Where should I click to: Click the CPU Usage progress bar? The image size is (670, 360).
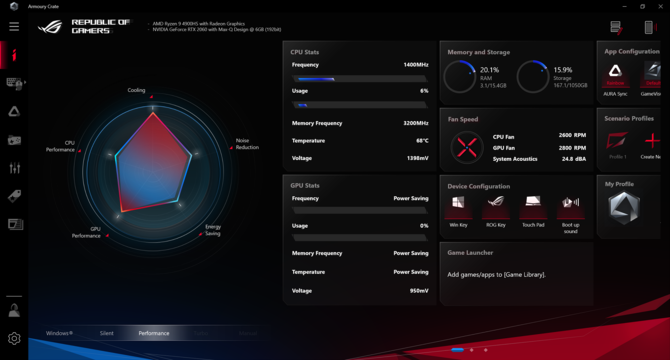(359, 105)
